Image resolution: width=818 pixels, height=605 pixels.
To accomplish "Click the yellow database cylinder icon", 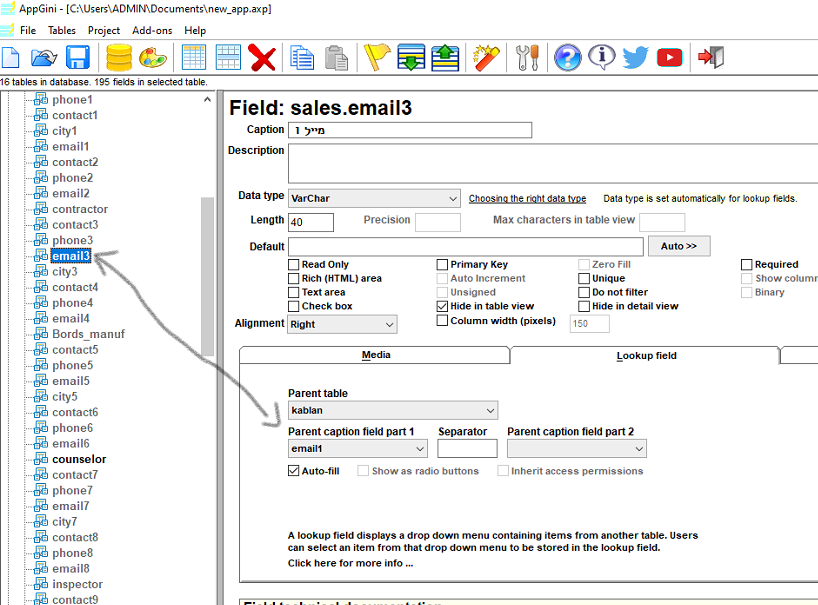I will pyautogui.click(x=119, y=57).
